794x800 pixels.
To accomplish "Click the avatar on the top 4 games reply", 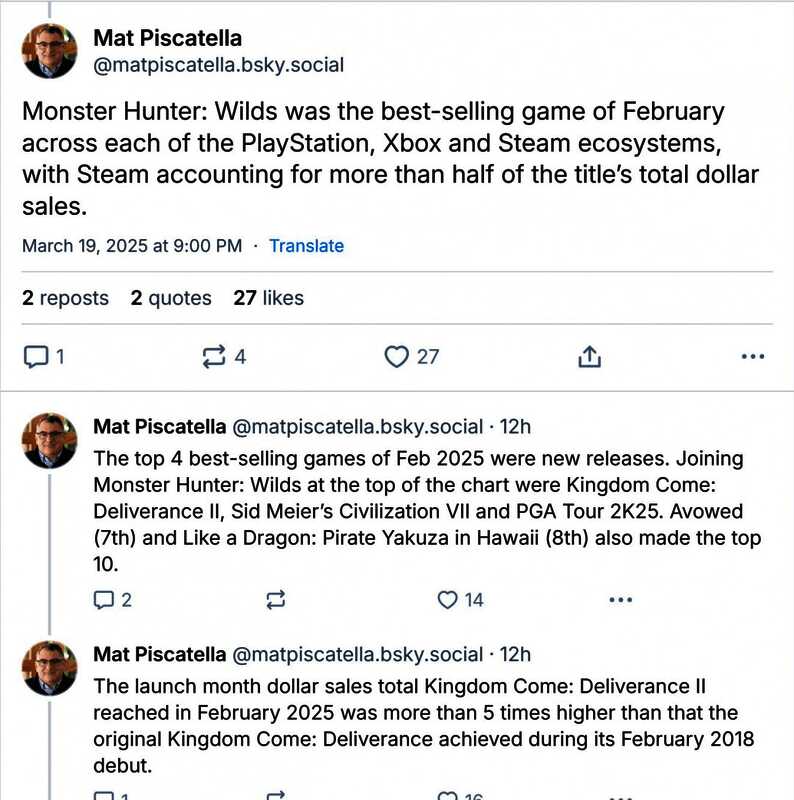I will [x=49, y=440].
